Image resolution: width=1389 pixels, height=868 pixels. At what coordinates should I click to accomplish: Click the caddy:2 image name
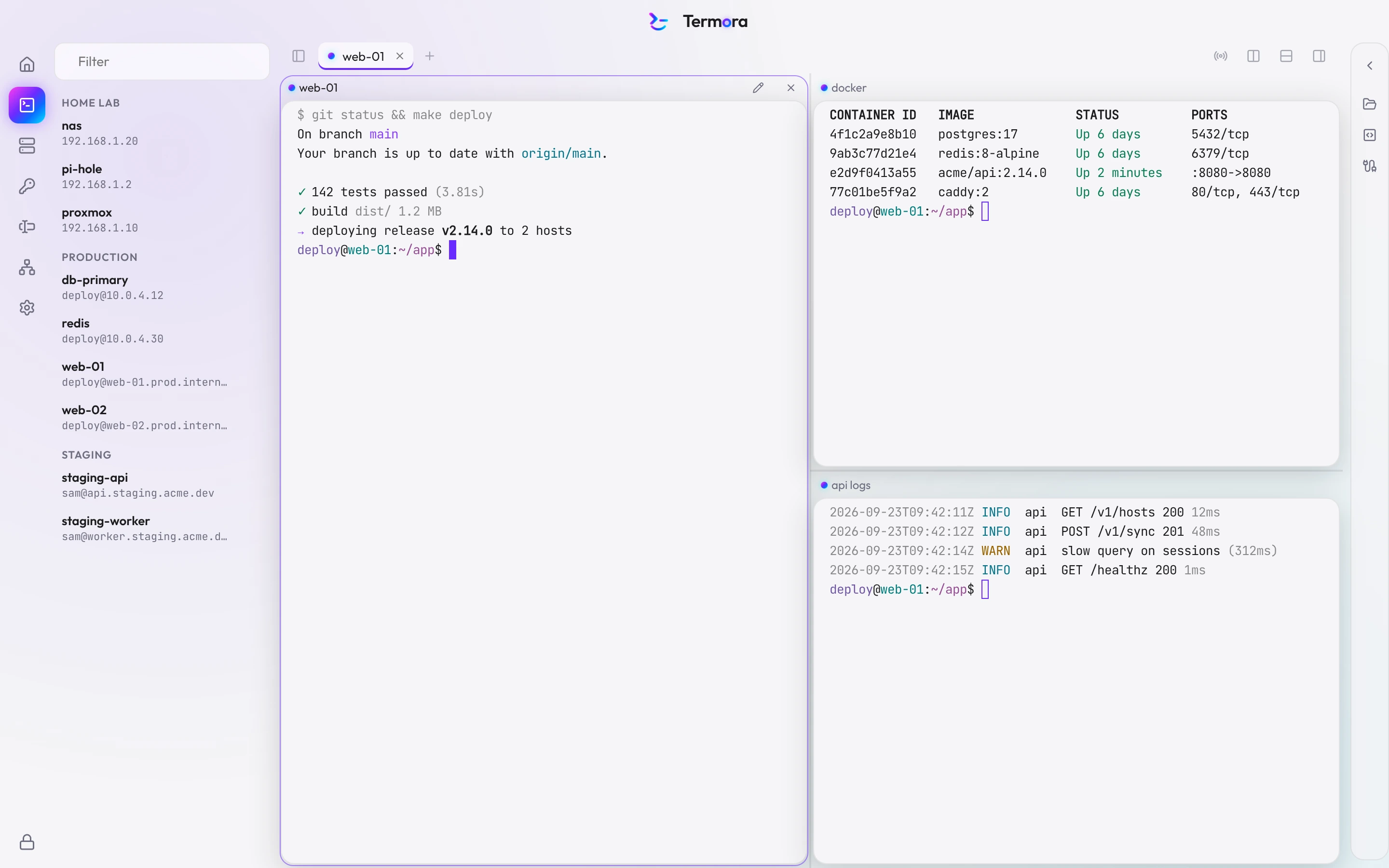[963, 192]
